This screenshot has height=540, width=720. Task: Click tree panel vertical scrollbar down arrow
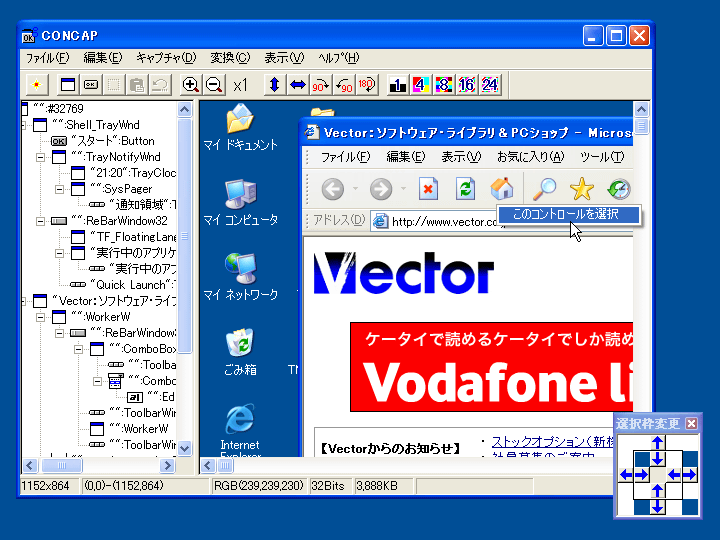(x=185, y=448)
